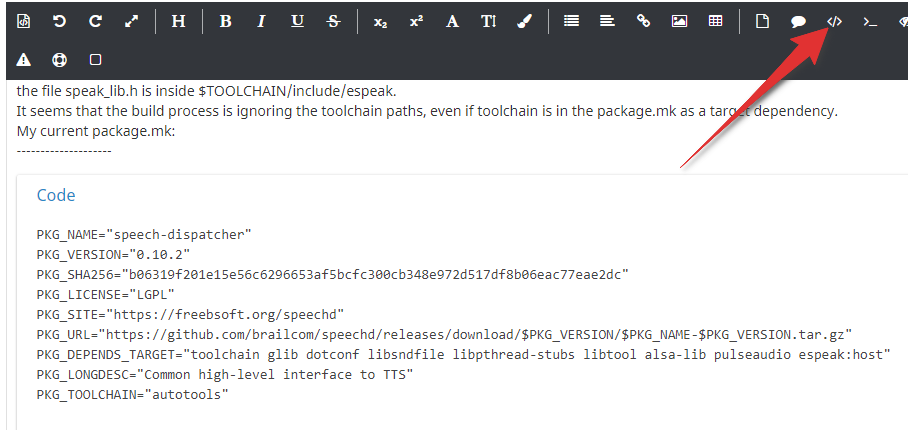Toggle bold formatting
The height and width of the screenshot is (430, 908).
click(225, 21)
